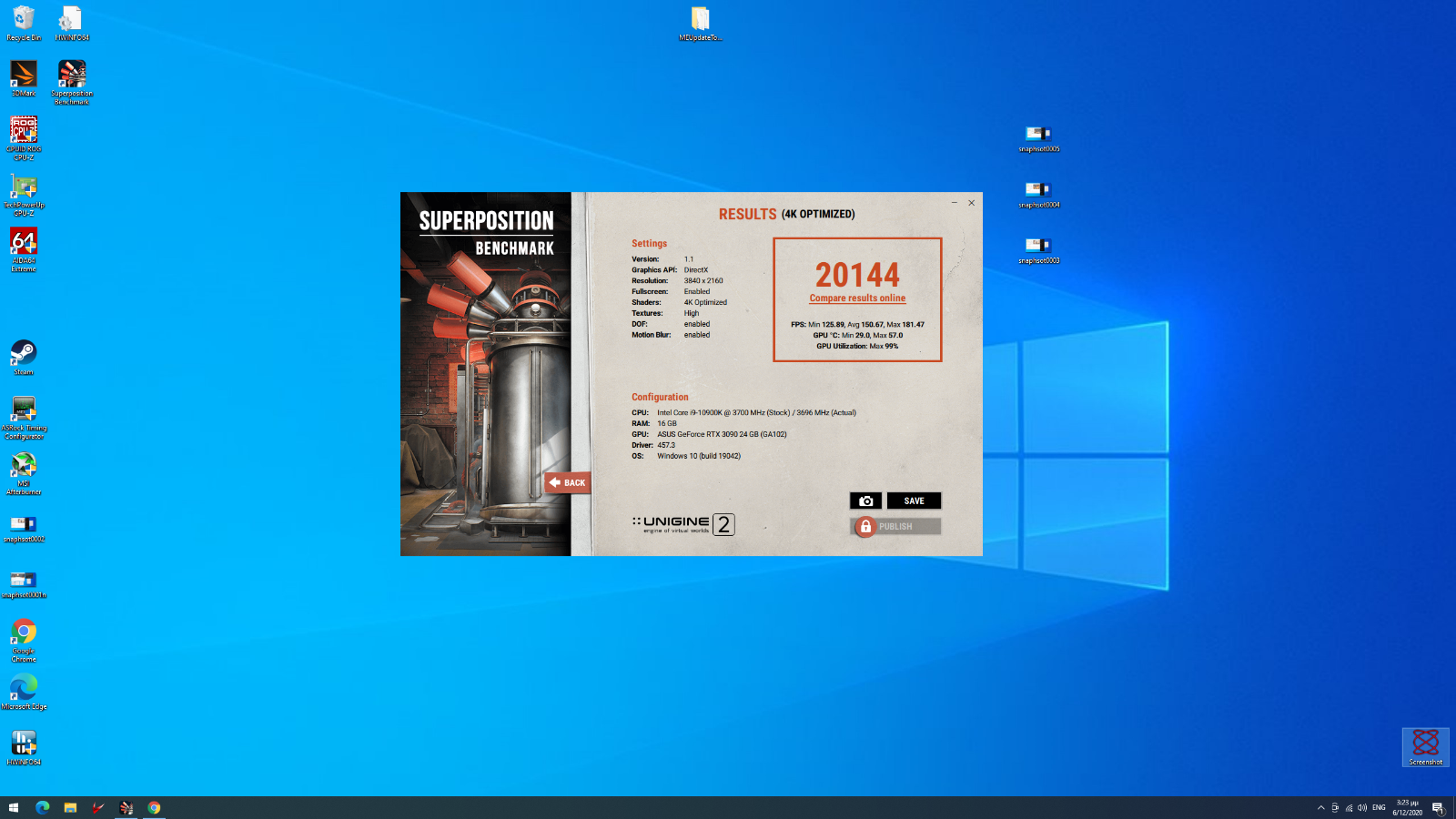Click the RESULTS heading text
Image resolution: width=1456 pixels, height=819 pixels.
coord(747,214)
